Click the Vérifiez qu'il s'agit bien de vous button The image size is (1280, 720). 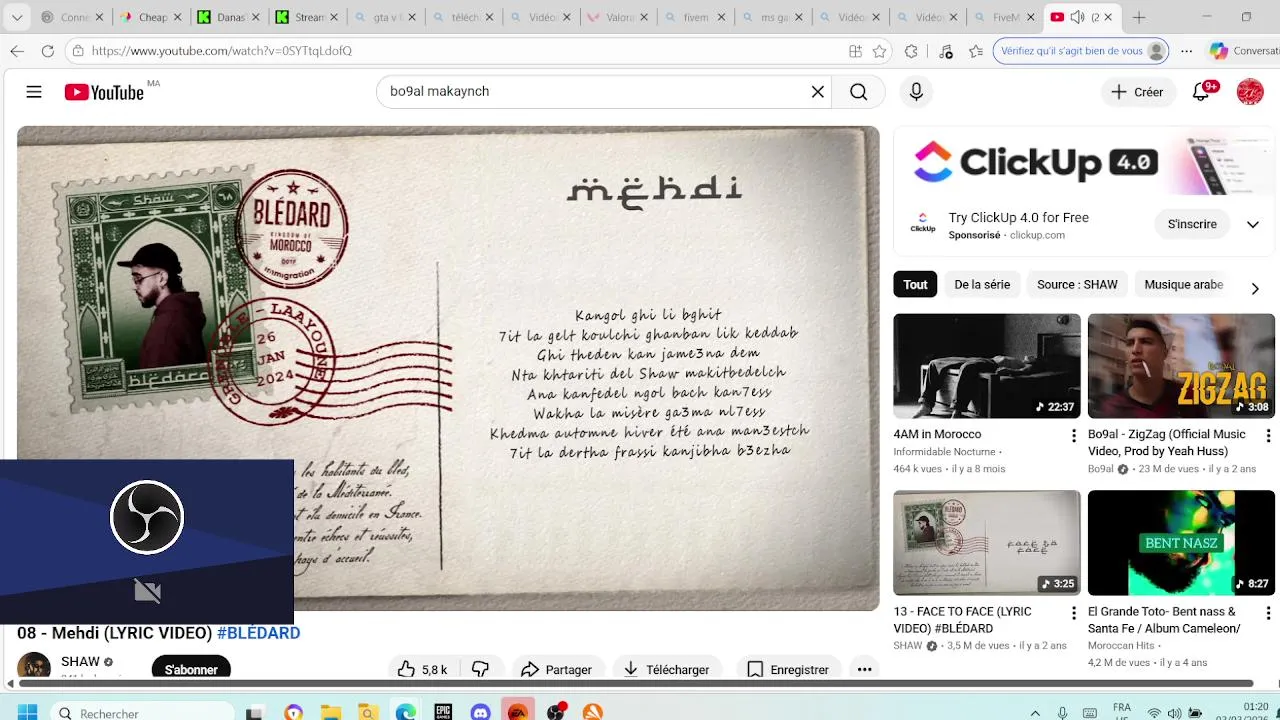[1081, 51]
